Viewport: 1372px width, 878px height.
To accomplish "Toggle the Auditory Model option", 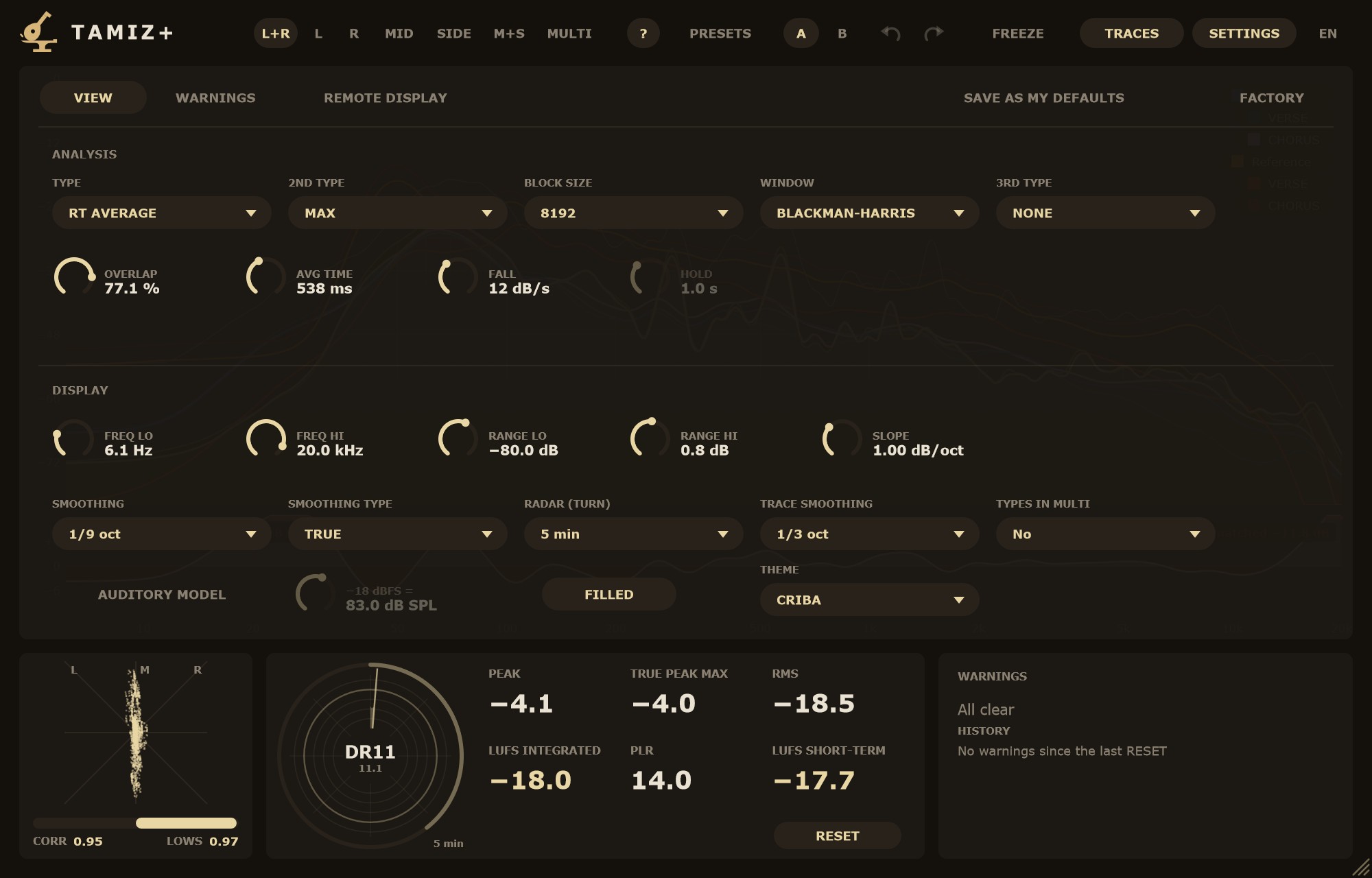I will (x=162, y=595).
